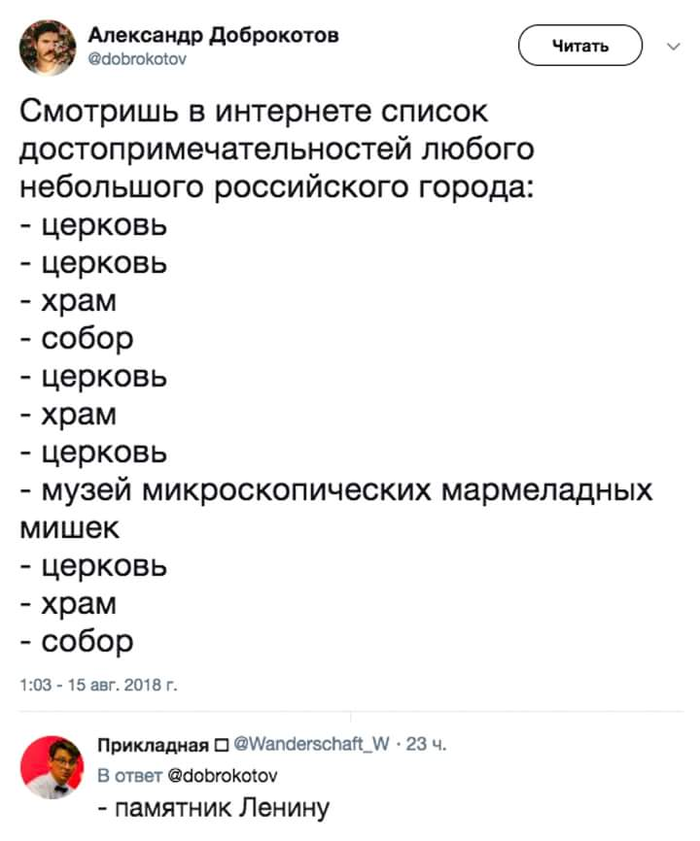Open Александр Доброкотов's profile avatar
700x841 pixels.
coord(48,48)
